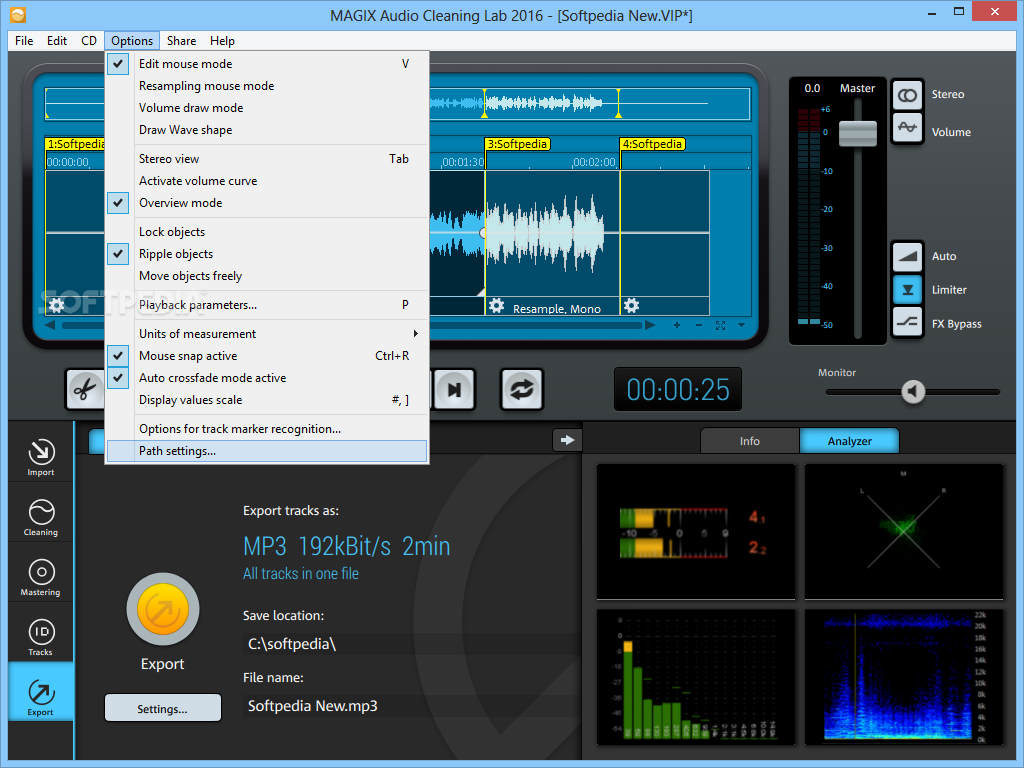Screen dimensions: 1024x768
Task: Open the Edit menu
Action: [57, 40]
